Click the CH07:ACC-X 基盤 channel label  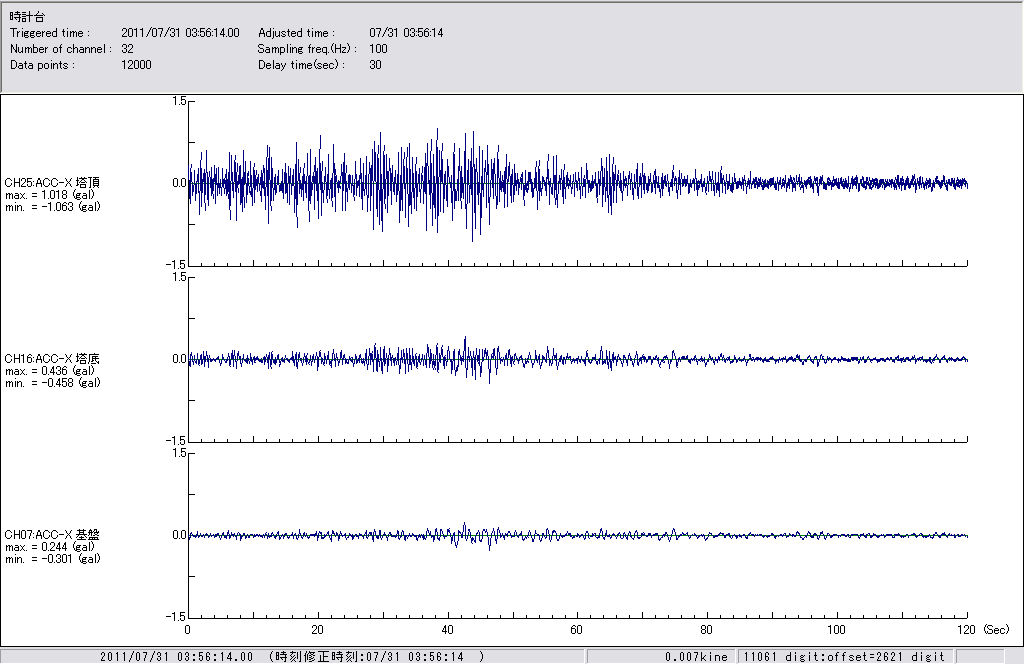coord(52,535)
